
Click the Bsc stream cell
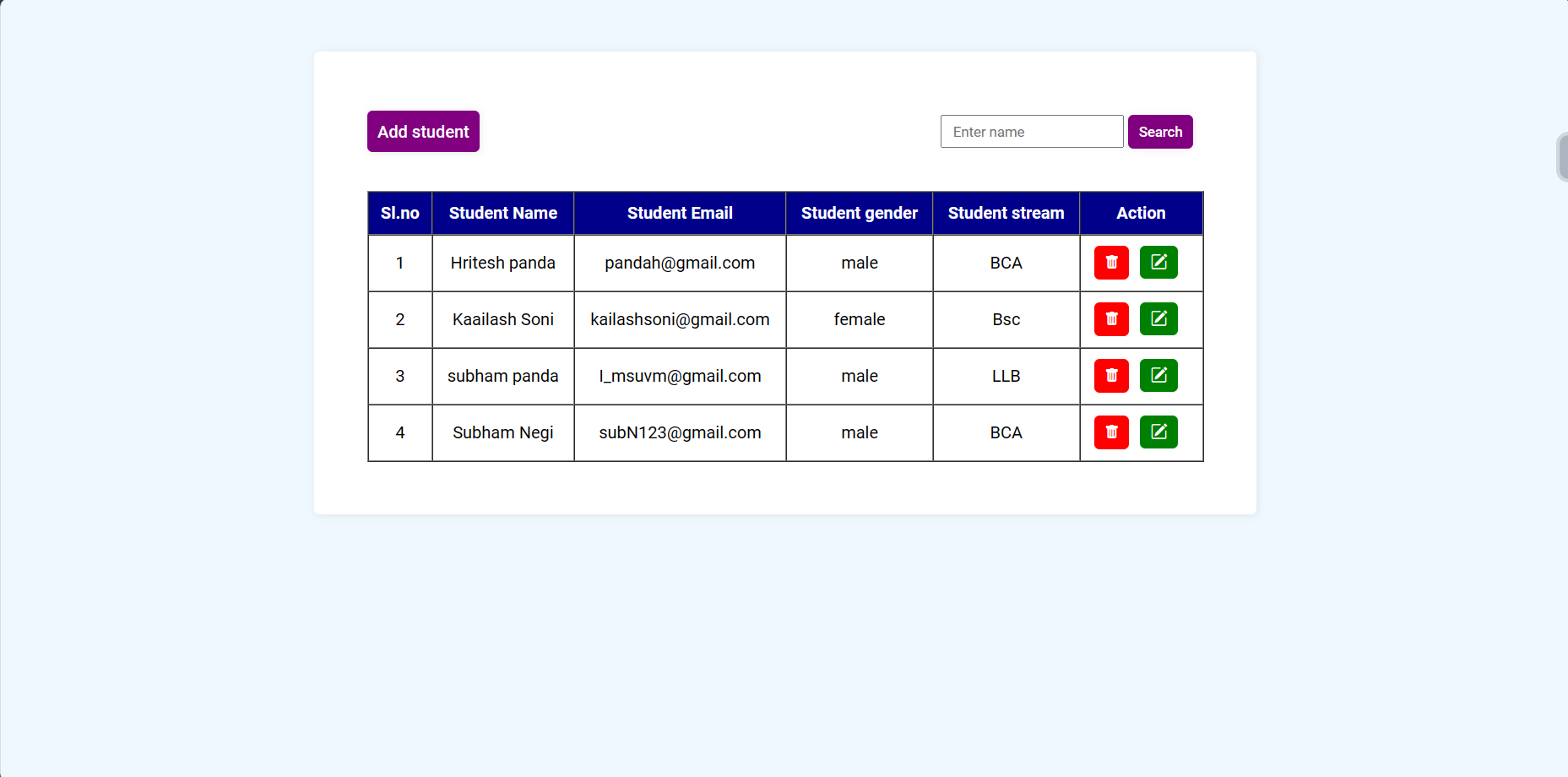pos(1006,319)
